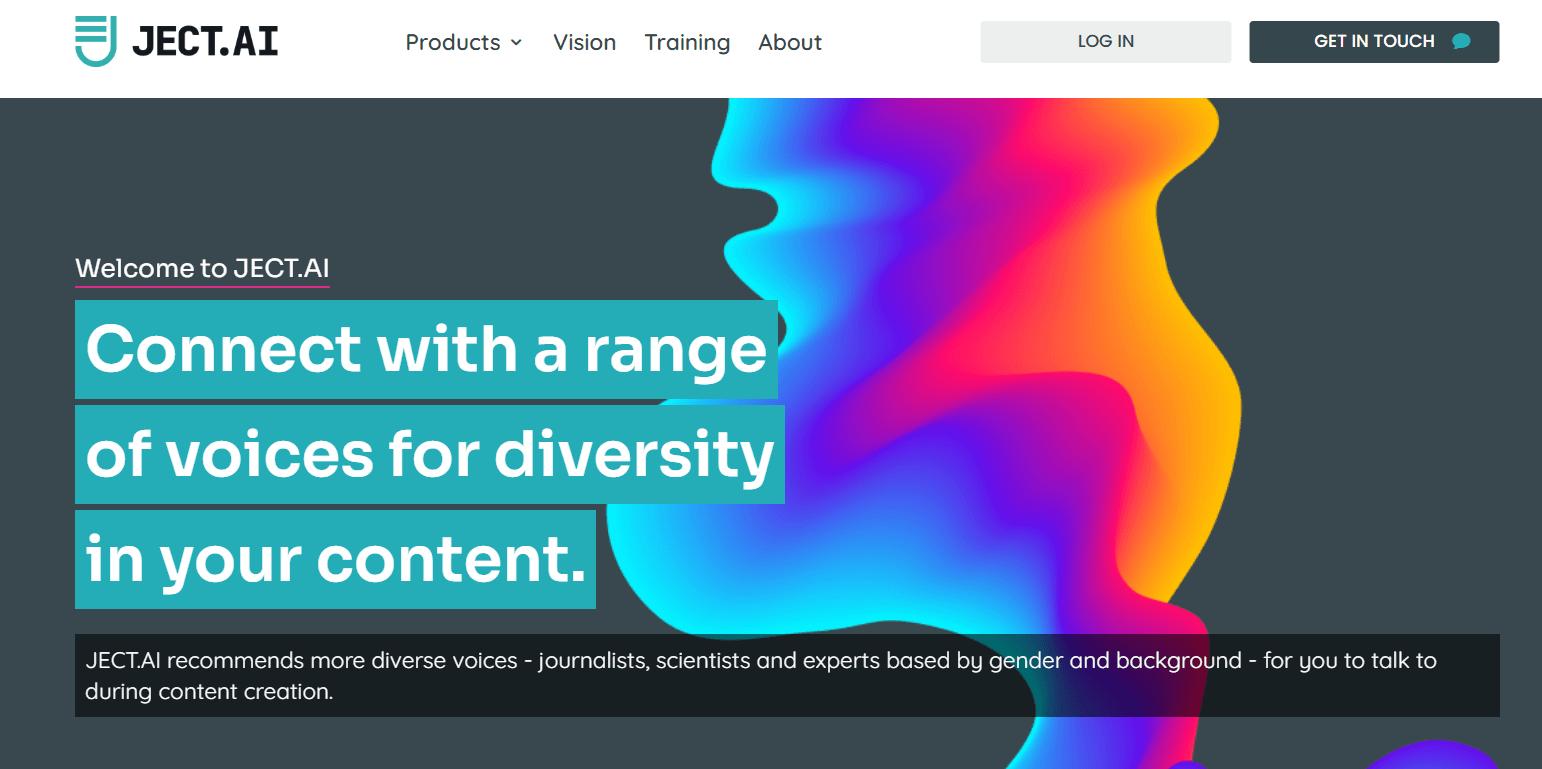Screen dimensions: 1542x769
Task: Expand the Products dropdown
Action: click(x=463, y=42)
